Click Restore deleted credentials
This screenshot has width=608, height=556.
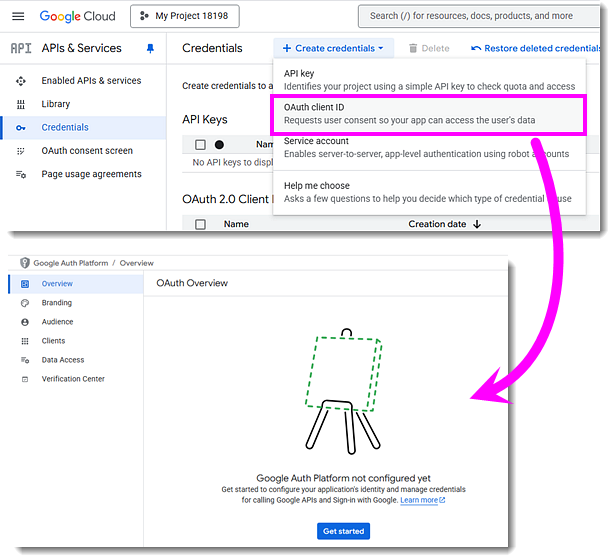point(535,48)
